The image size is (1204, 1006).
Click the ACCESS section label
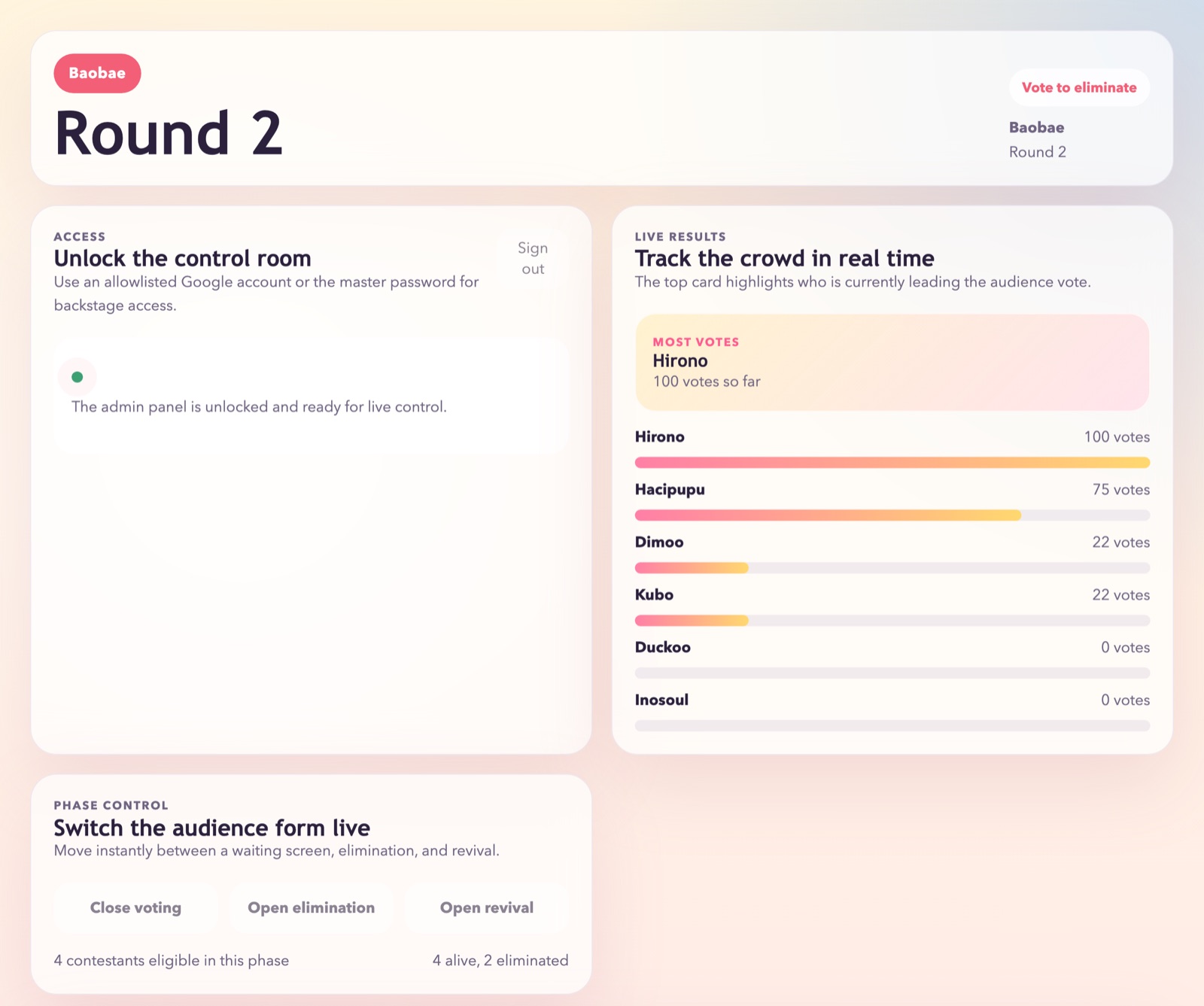coord(80,236)
